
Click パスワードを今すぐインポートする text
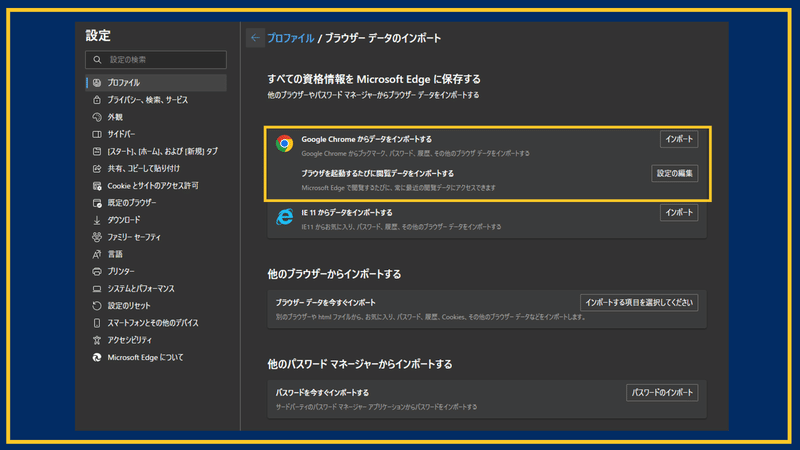tap(322, 393)
